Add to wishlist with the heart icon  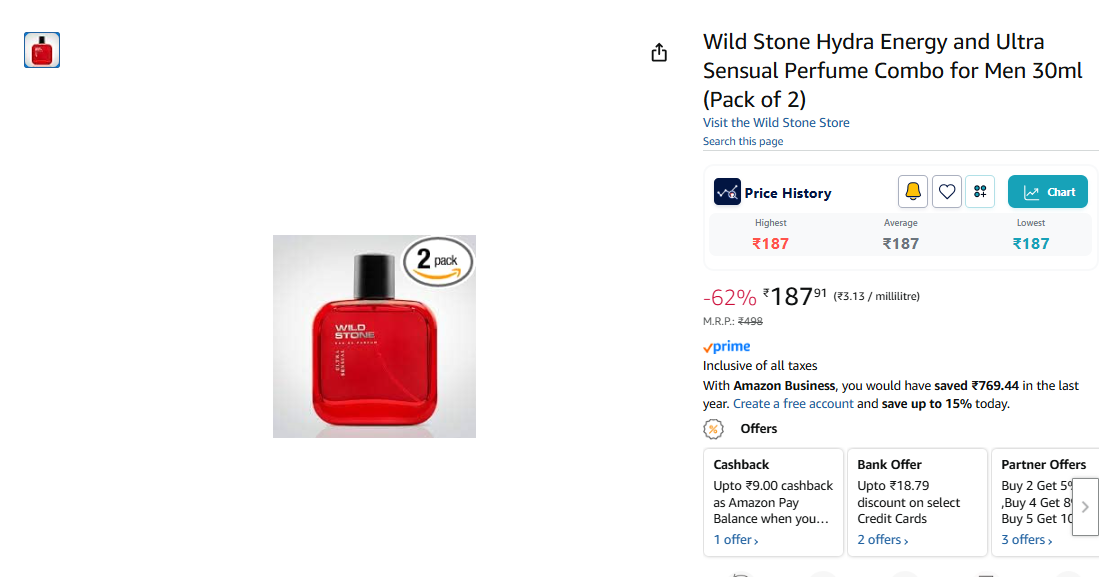(947, 192)
